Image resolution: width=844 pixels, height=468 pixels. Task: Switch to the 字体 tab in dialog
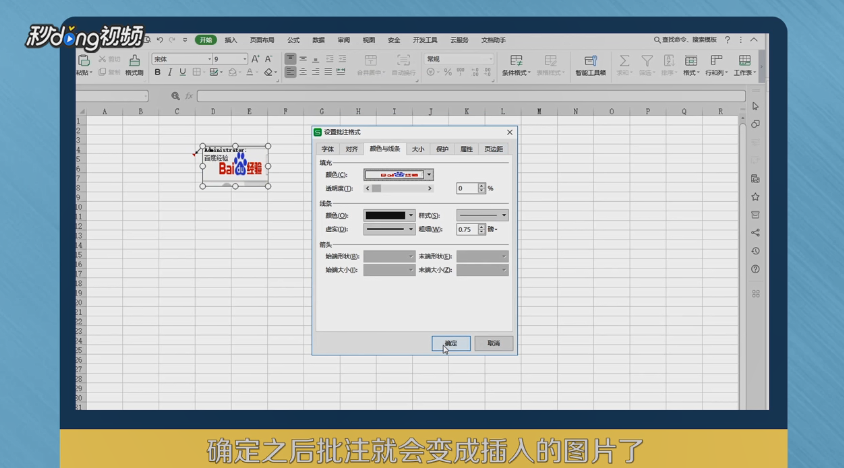[327, 149]
